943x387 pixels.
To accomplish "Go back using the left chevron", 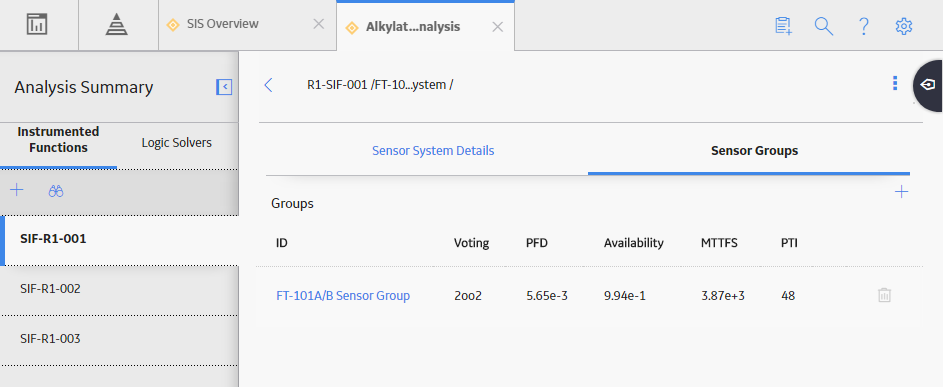I will (268, 85).
